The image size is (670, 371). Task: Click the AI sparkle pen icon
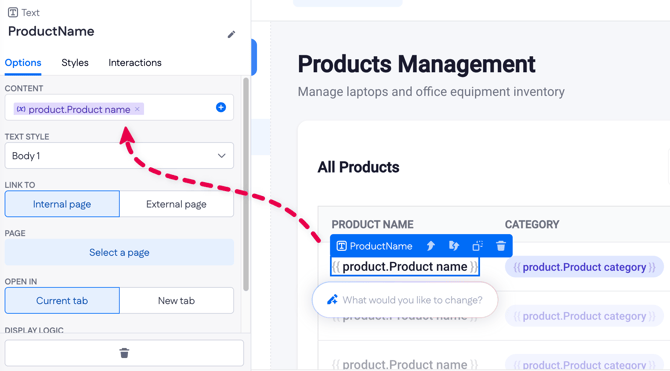(332, 300)
